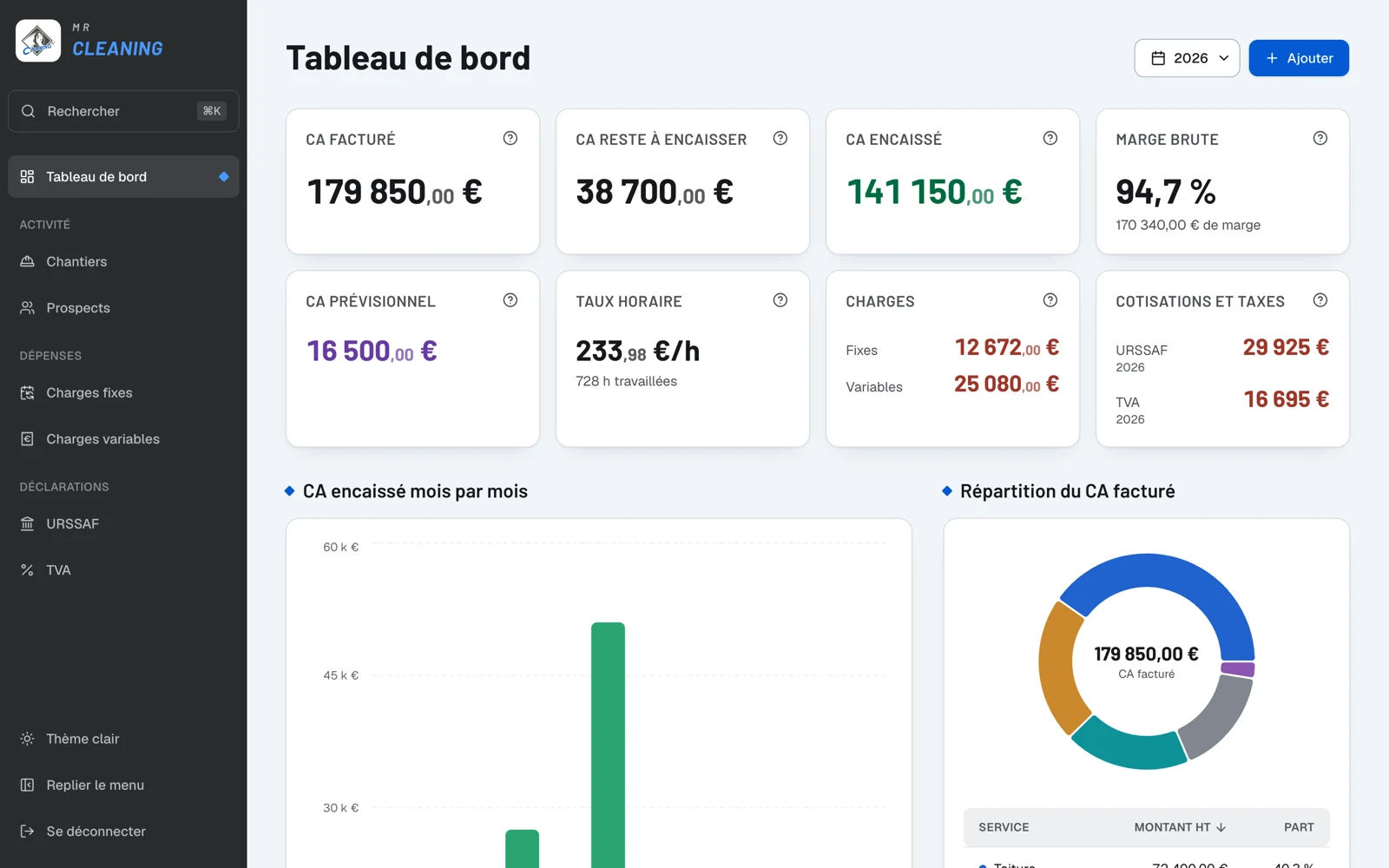Click the TVA percent icon
The image size is (1389, 868).
point(27,570)
